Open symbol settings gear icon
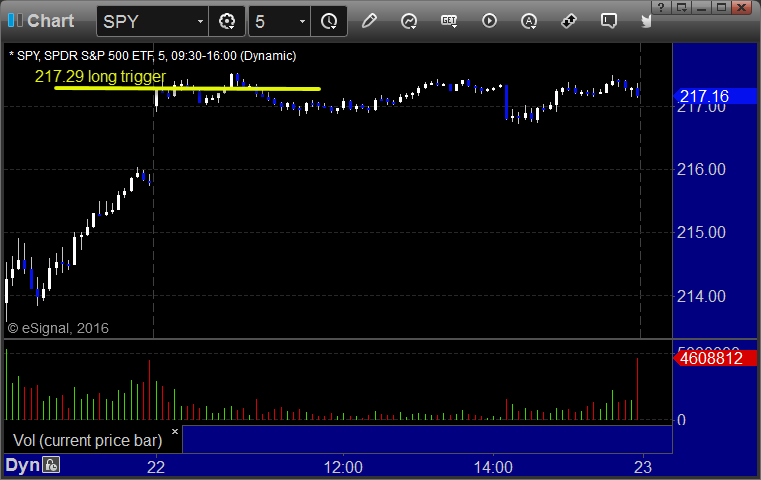The image size is (761, 480). coord(227,21)
